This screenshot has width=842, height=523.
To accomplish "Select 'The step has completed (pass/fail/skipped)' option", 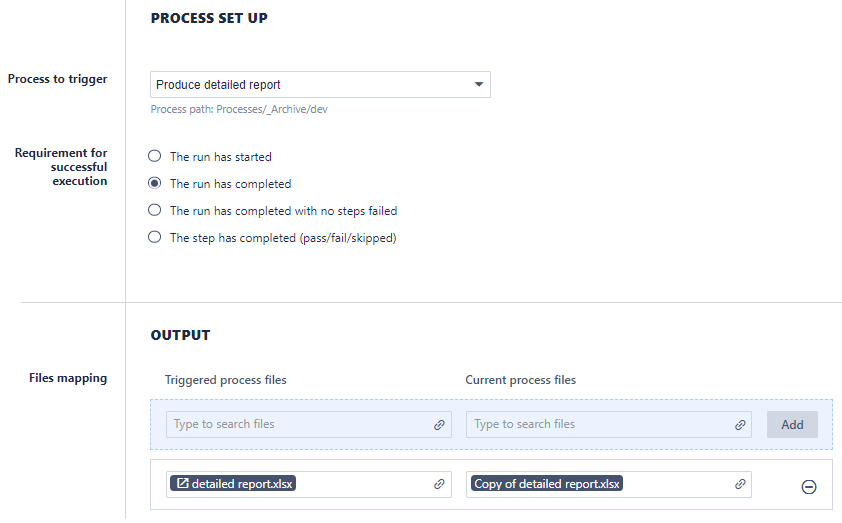I will click(x=154, y=238).
